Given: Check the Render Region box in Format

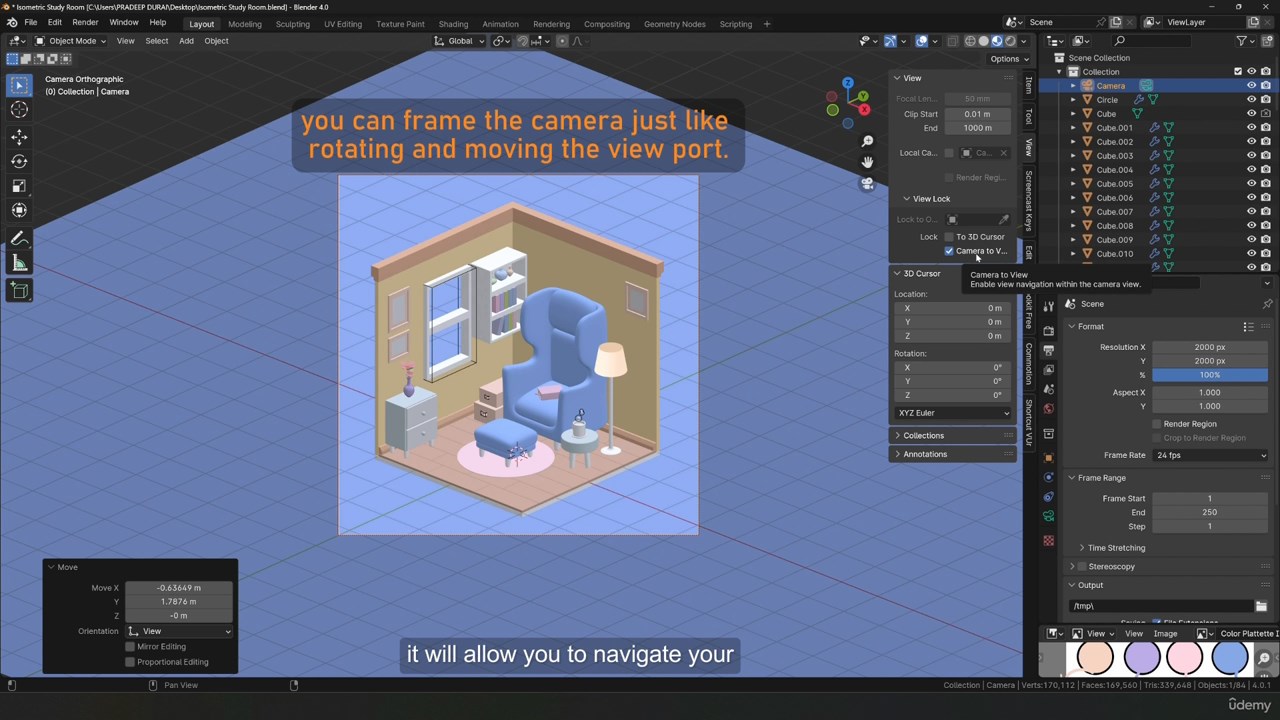Looking at the screenshot, I should [x=1156, y=424].
